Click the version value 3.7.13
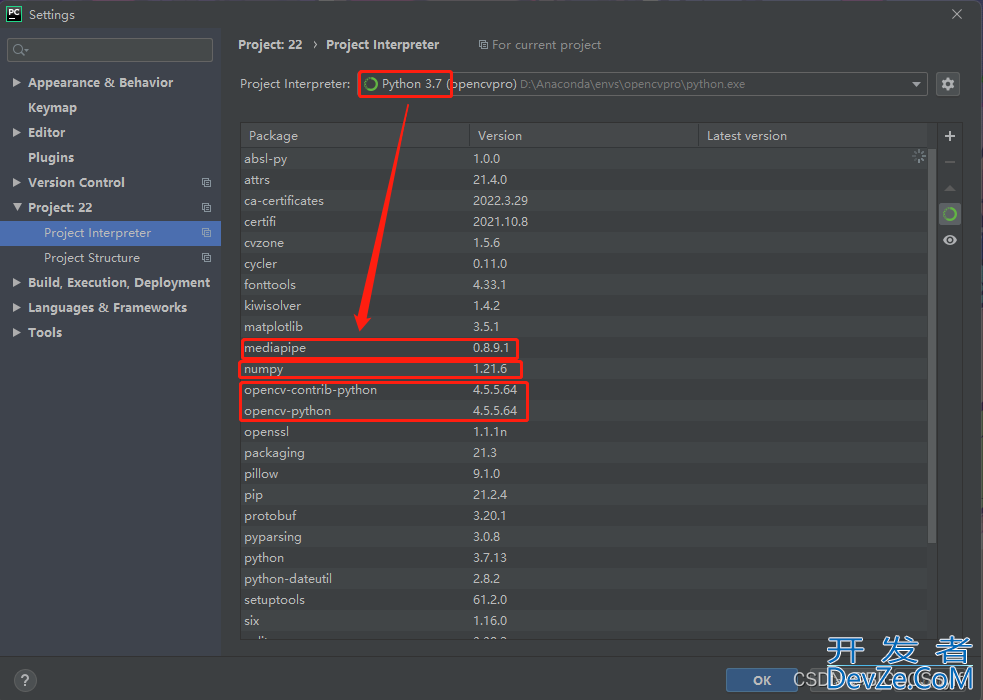The height and width of the screenshot is (700, 983). tap(490, 558)
